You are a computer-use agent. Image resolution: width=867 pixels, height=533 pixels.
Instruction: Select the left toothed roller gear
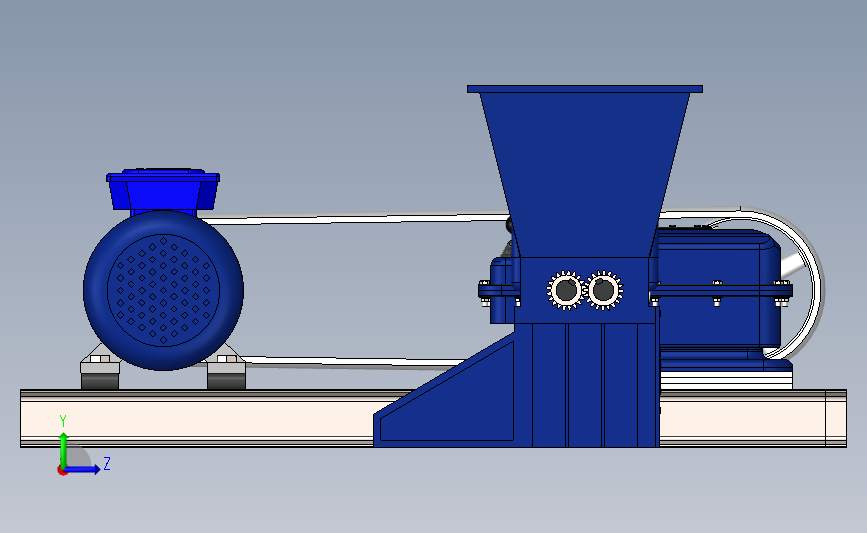566,290
